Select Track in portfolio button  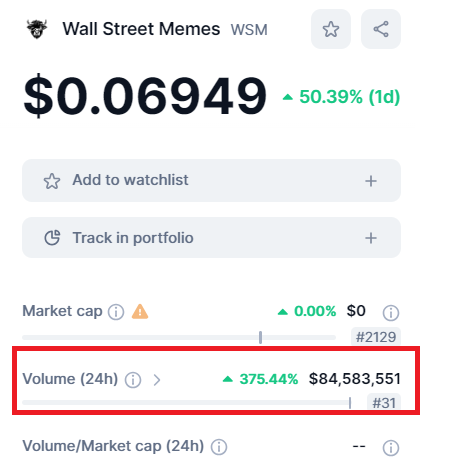(211, 237)
